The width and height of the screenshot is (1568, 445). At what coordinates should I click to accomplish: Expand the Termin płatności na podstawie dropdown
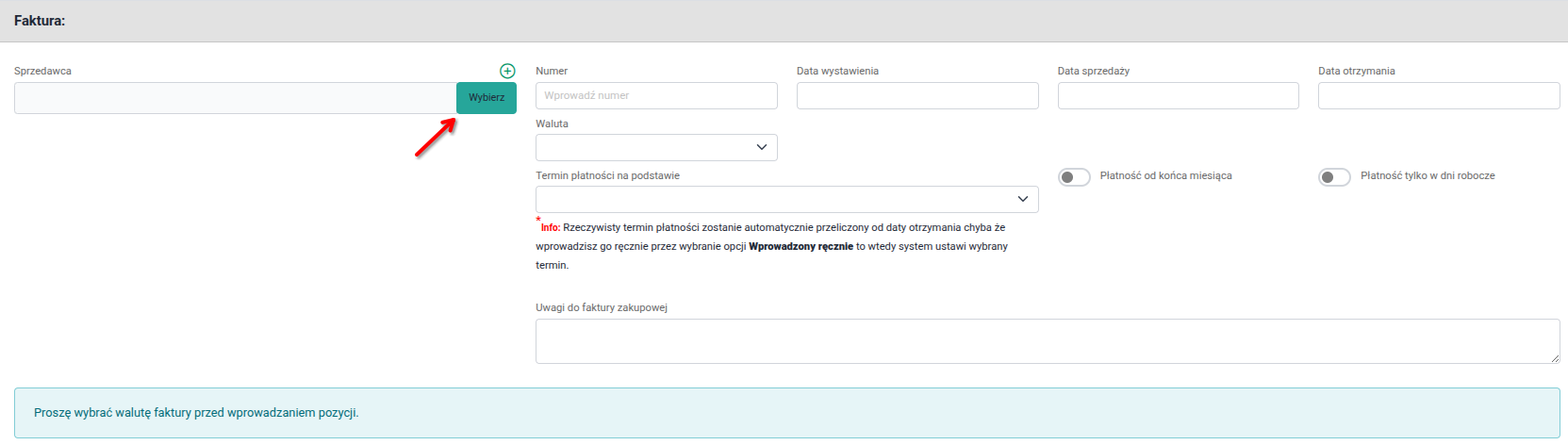point(786,199)
